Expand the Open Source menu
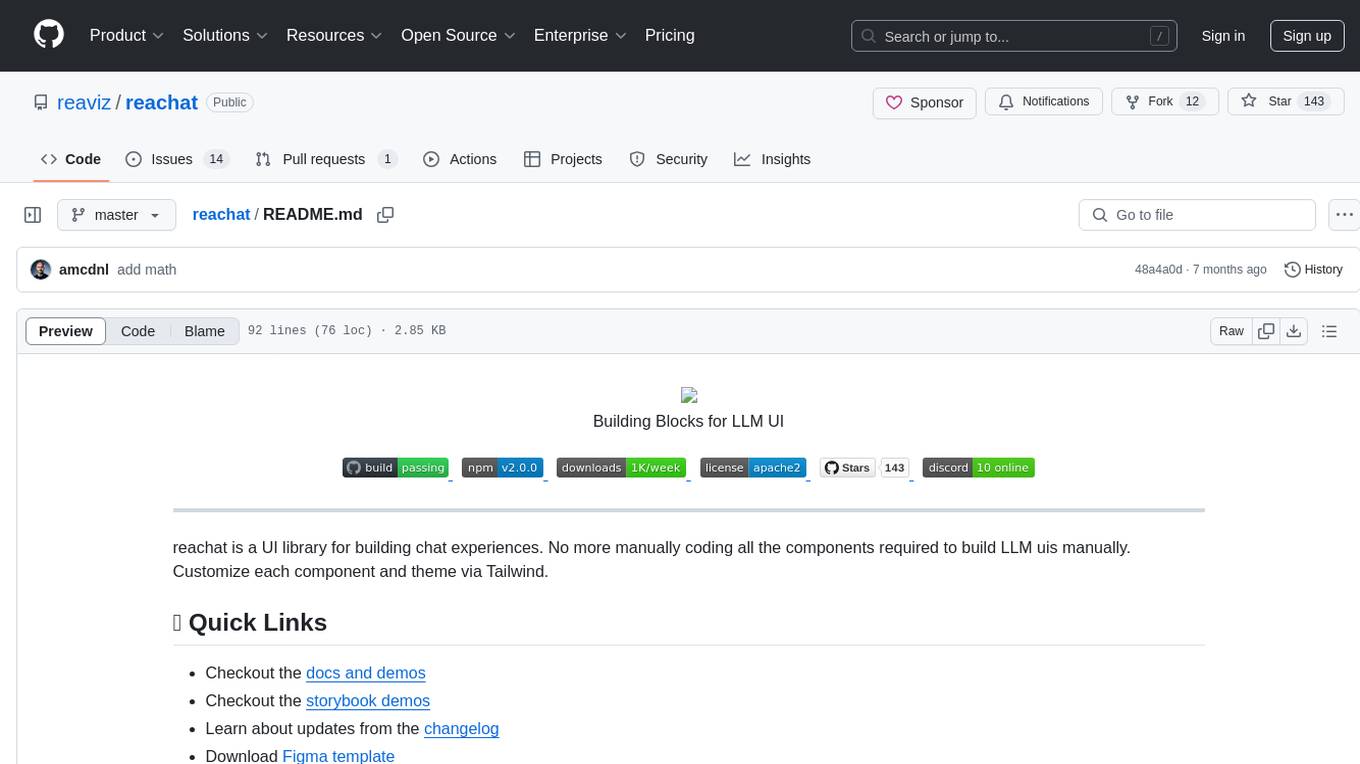1360x764 pixels. pyautogui.click(x=459, y=35)
